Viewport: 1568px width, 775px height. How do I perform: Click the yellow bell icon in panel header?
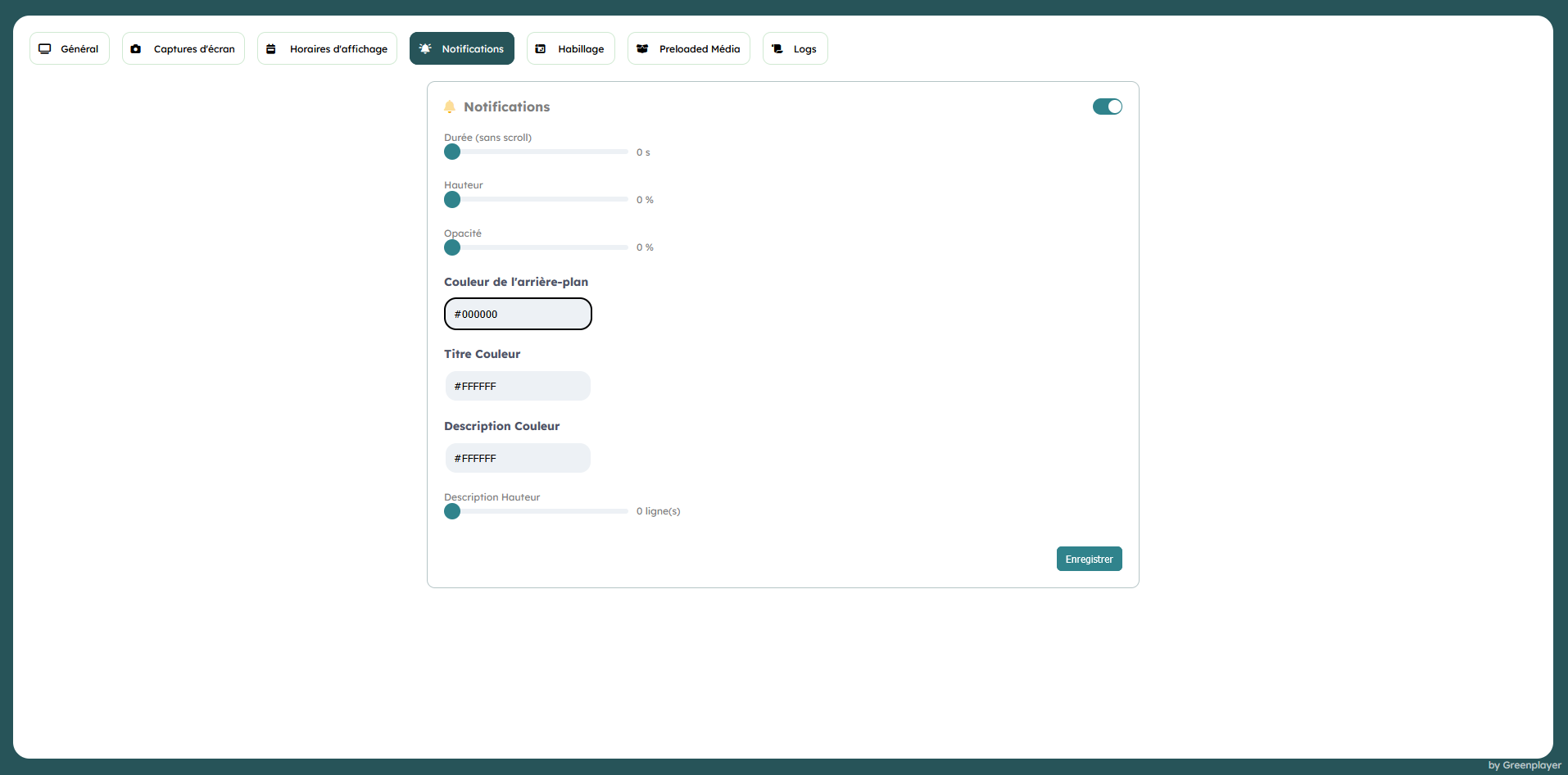(x=450, y=107)
